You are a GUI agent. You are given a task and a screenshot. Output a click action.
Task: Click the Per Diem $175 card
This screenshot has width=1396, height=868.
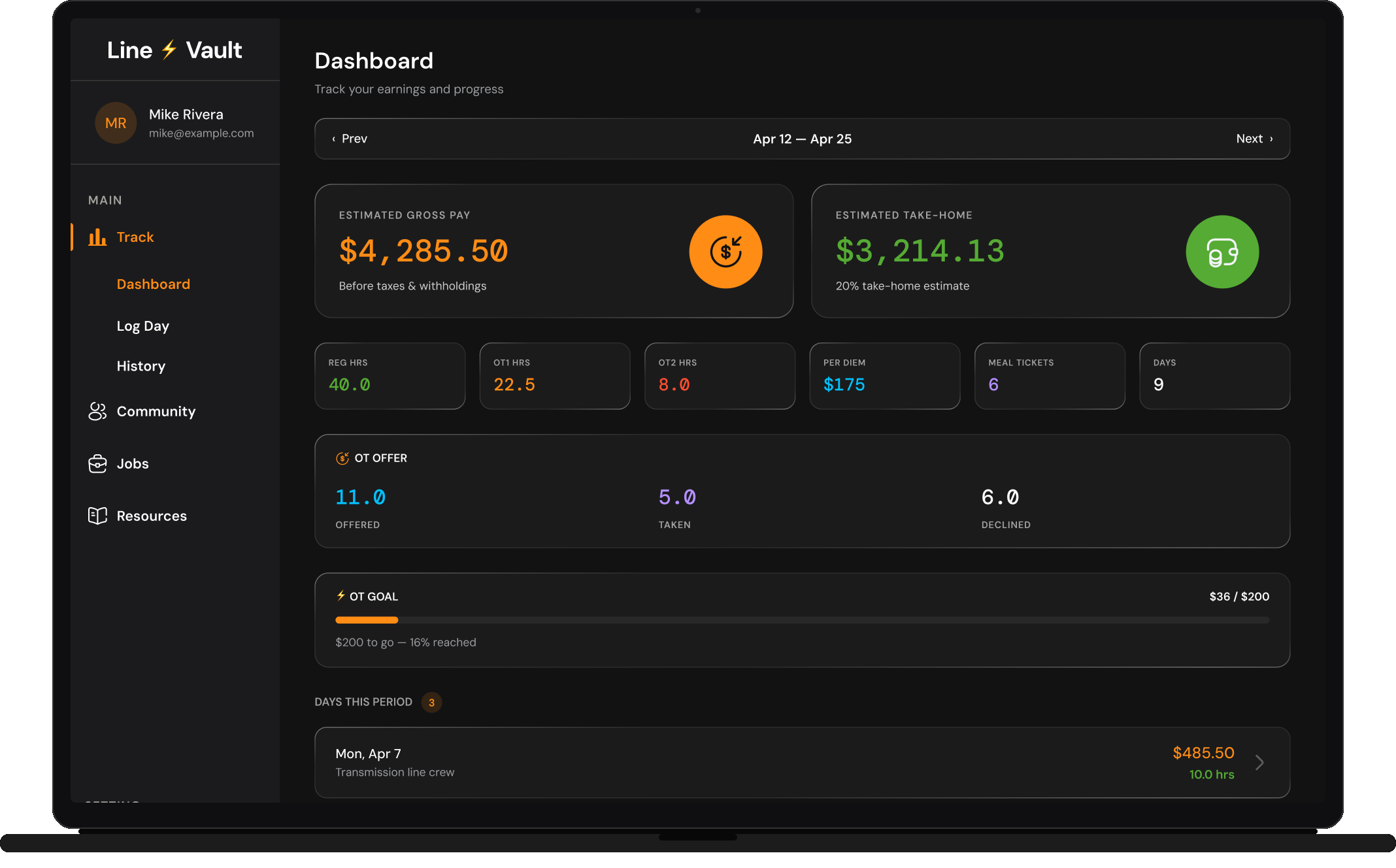tap(885, 376)
